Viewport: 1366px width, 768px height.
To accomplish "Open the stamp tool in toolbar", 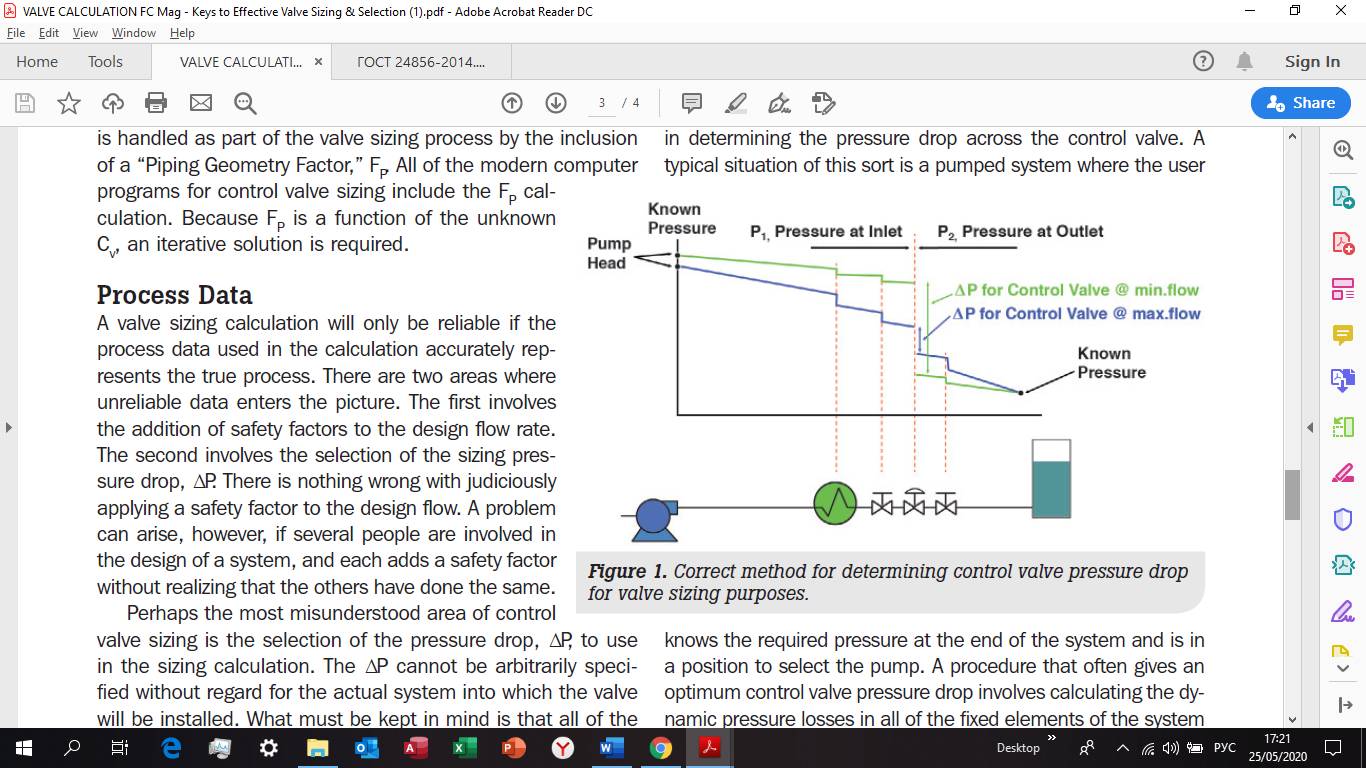I will [x=824, y=103].
